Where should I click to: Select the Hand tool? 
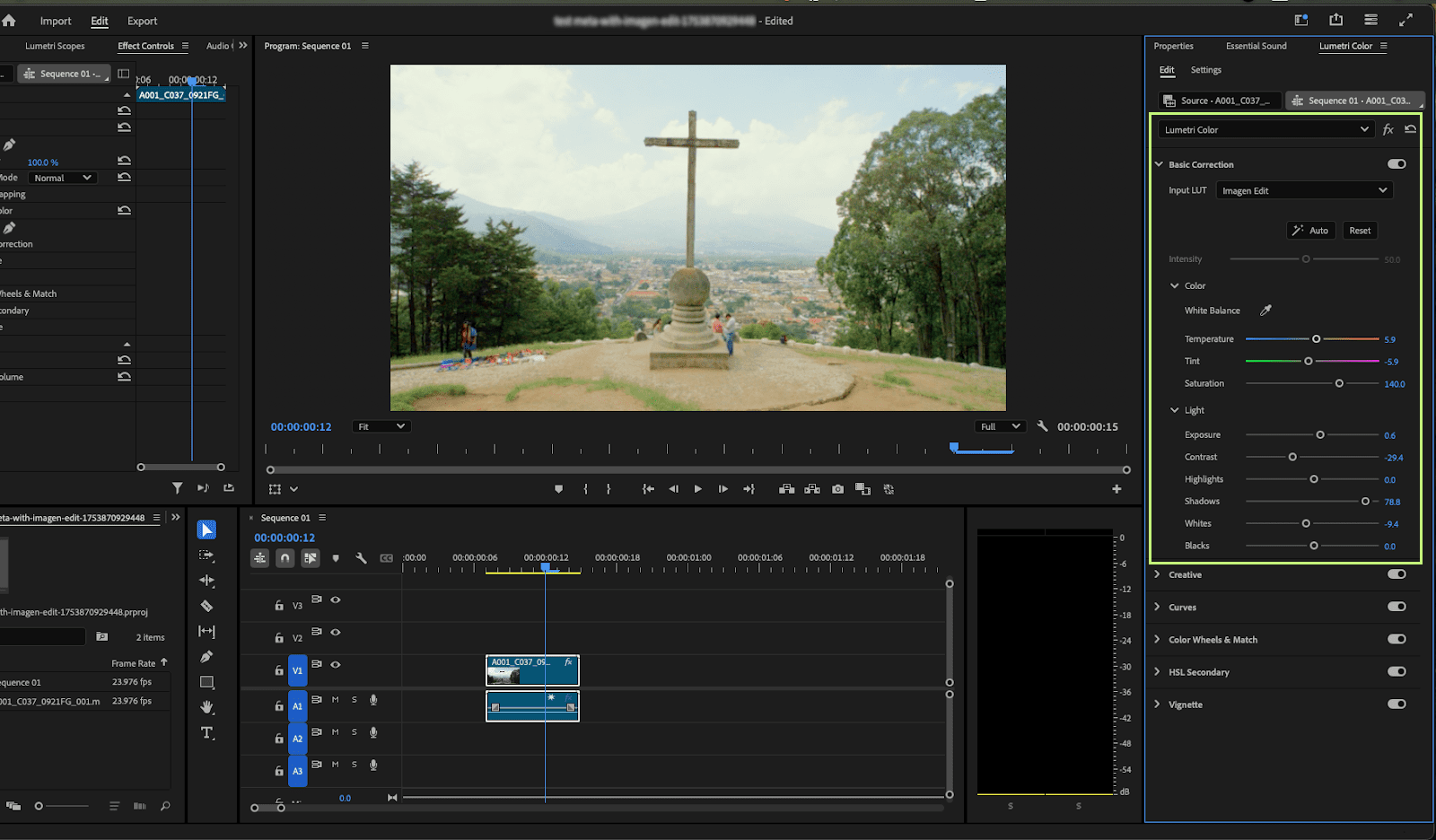(x=206, y=707)
